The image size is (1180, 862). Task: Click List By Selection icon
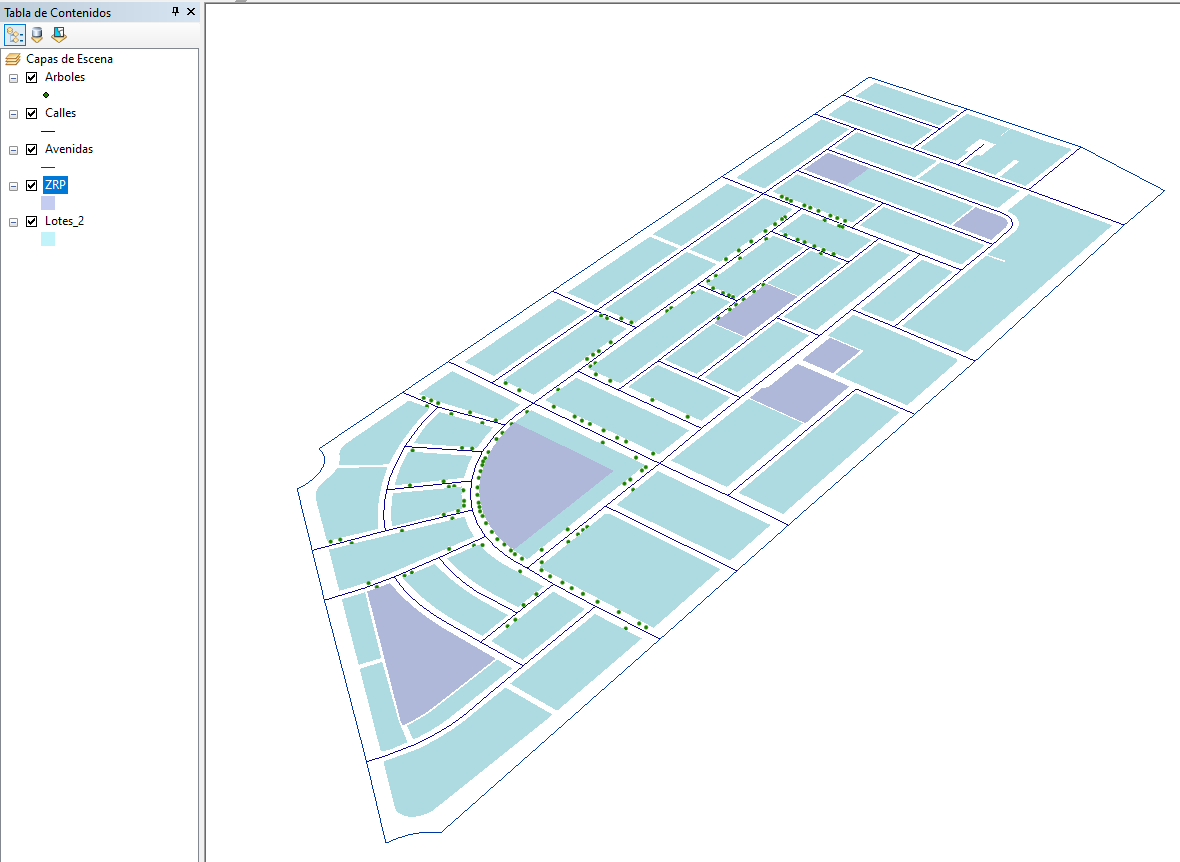point(59,35)
